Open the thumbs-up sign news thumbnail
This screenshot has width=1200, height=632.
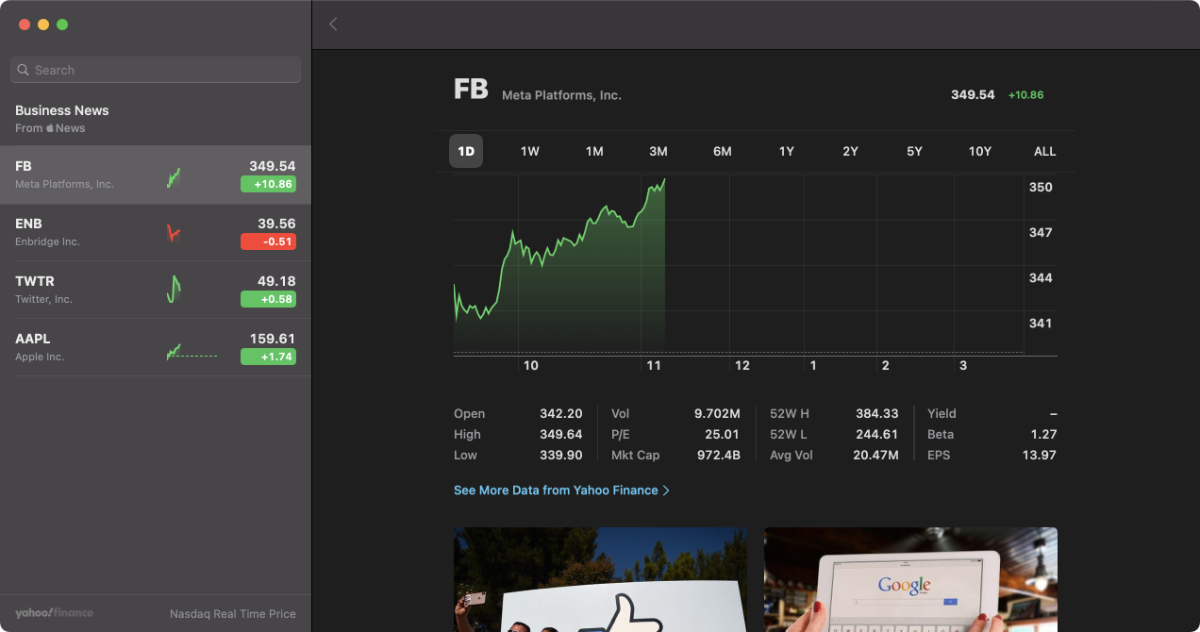[600, 580]
